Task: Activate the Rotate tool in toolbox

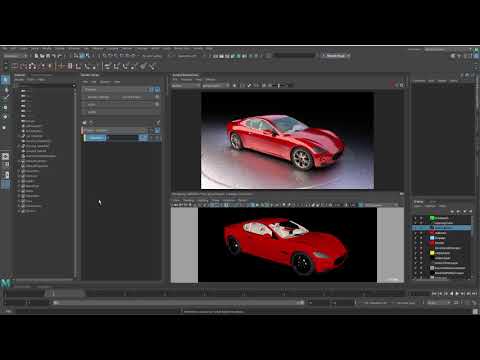Action: (x=5, y=117)
